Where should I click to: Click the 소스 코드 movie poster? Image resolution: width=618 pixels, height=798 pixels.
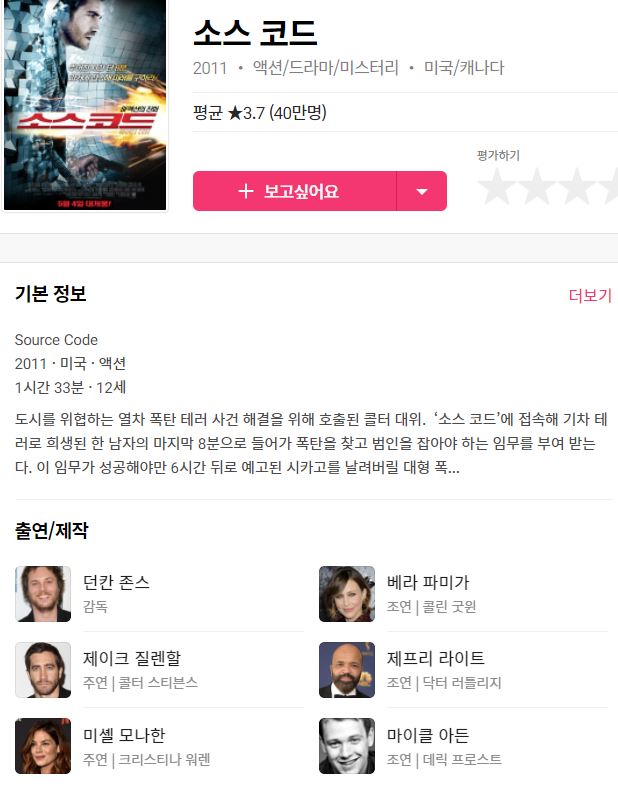[x=85, y=104]
